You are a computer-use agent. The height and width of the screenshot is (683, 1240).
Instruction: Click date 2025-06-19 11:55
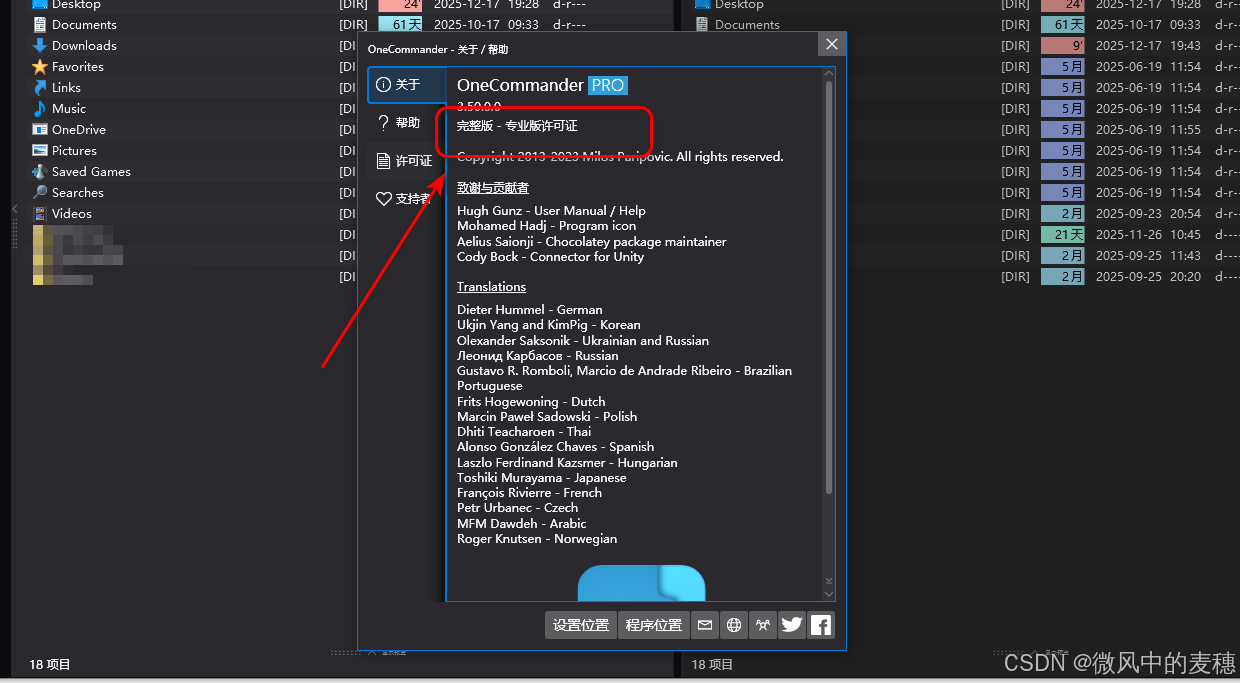pyautogui.click(x=1148, y=129)
